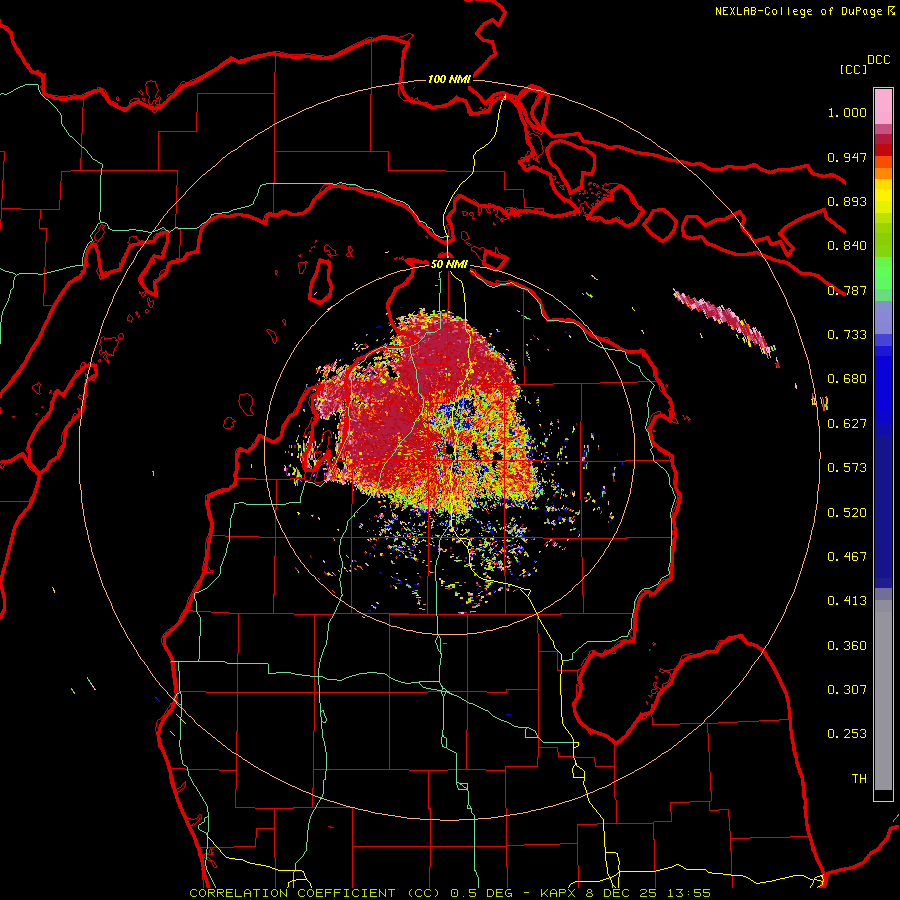Click the 0.787 color scale value

click(847, 290)
